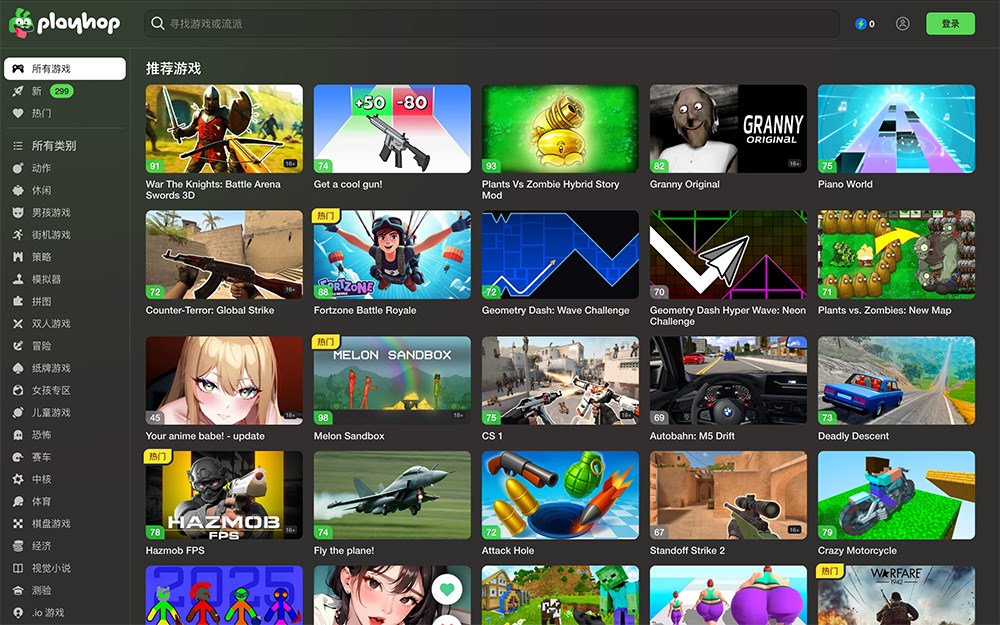
Task: Click the list icon for 所有类别
Action: pos(18,145)
